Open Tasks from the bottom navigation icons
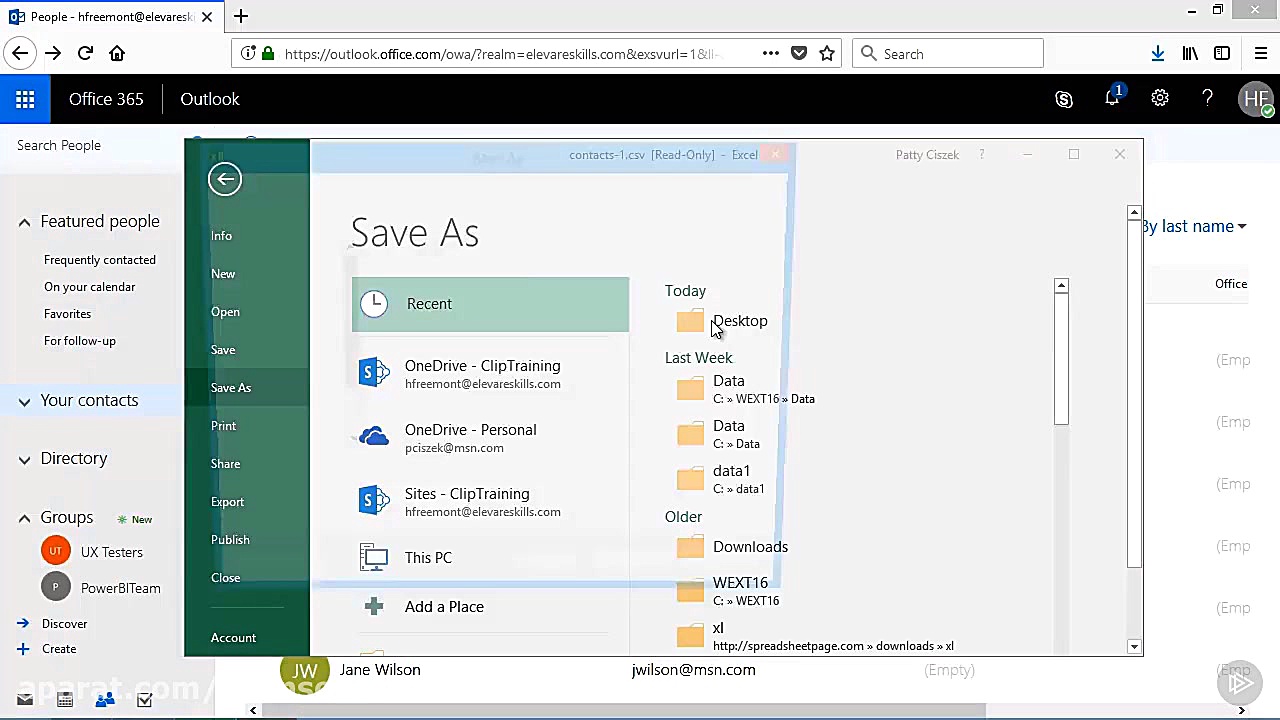 pyautogui.click(x=144, y=698)
